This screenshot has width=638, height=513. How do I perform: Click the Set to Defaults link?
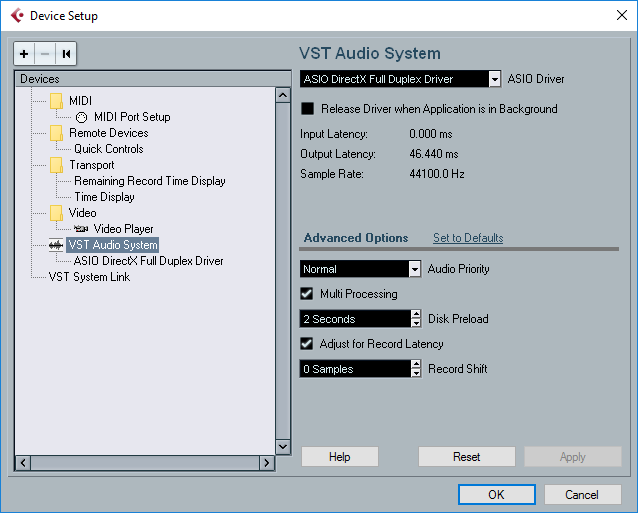tap(467, 238)
